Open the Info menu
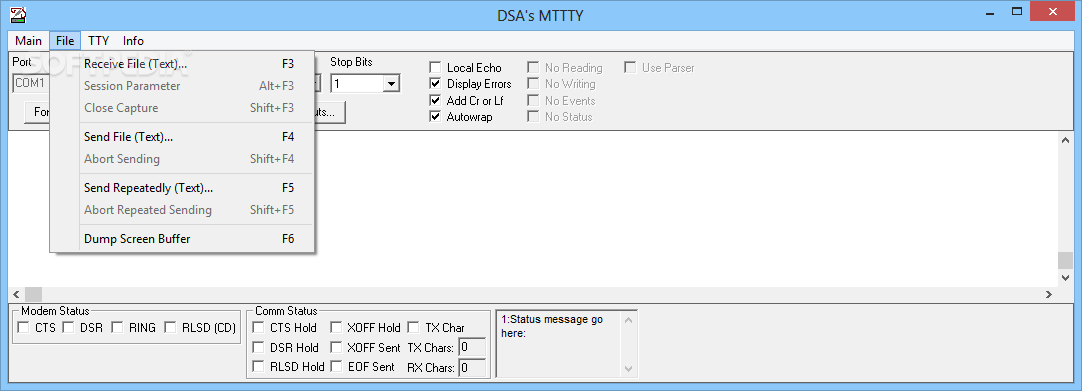The image size is (1082, 391). coord(133,41)
